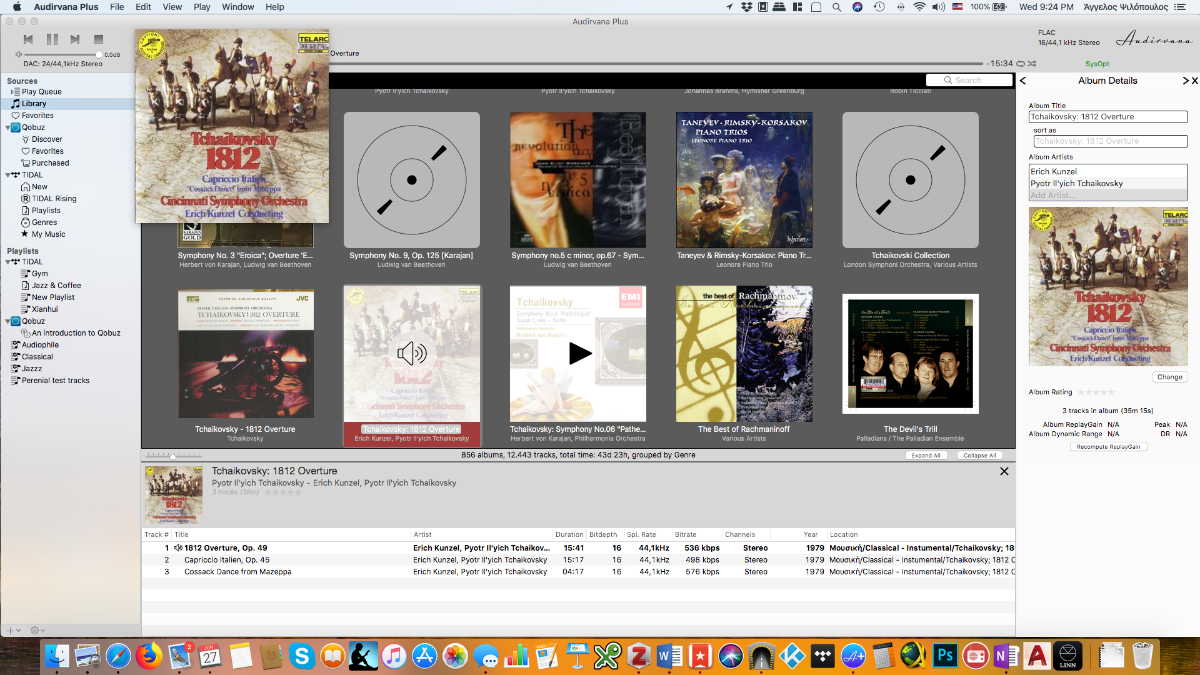Close the track list pane

1004,471
